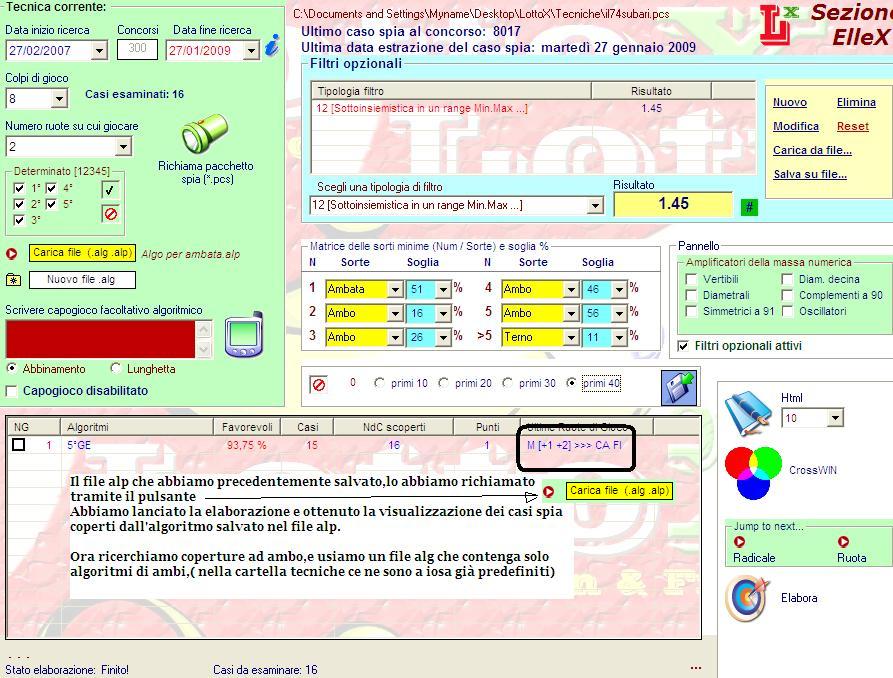Click the Elimina filter link
This screenshot has width=893, height=678.
coord(856,103)
